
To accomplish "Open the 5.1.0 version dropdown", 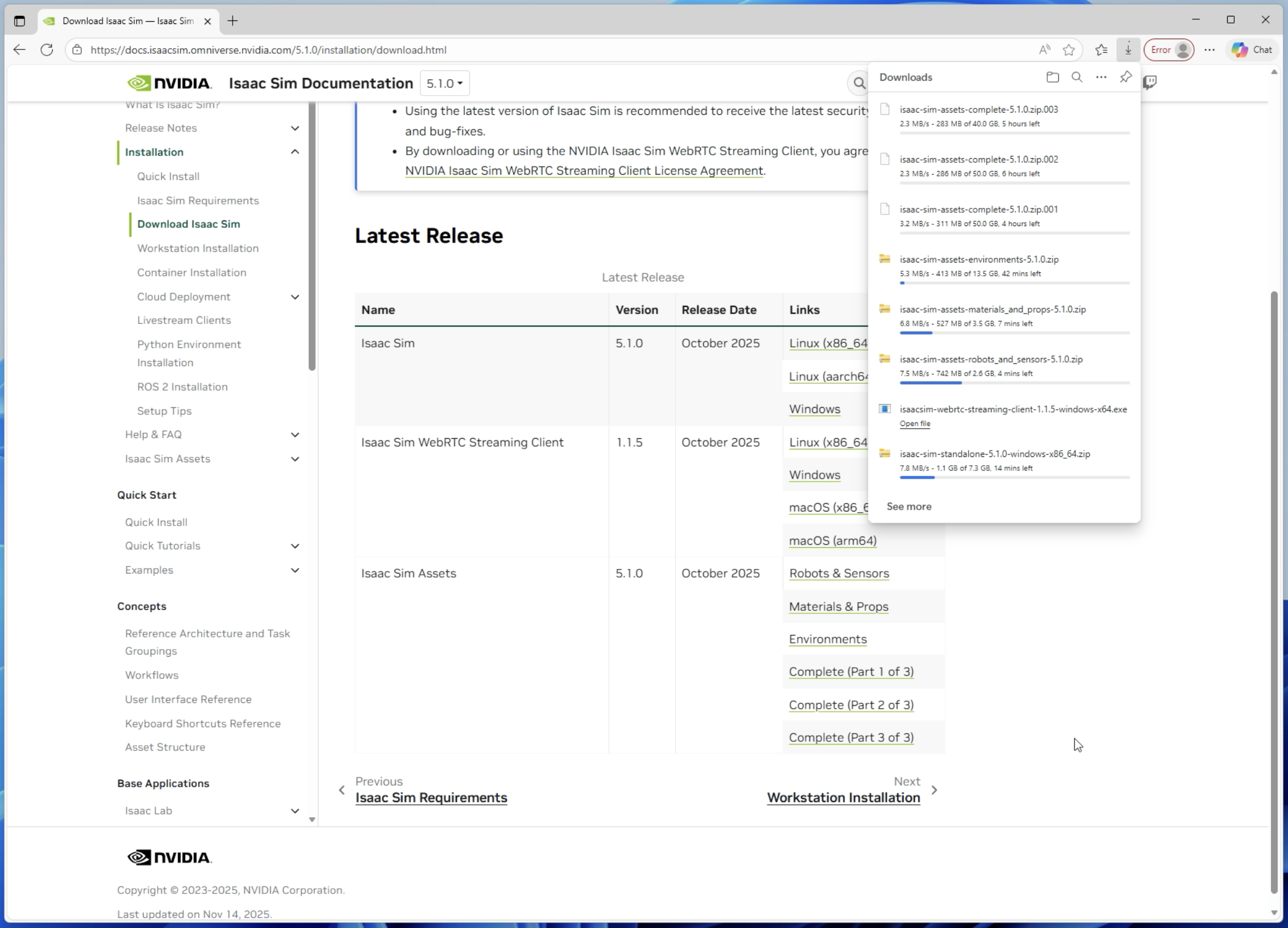I will [444, 83].
